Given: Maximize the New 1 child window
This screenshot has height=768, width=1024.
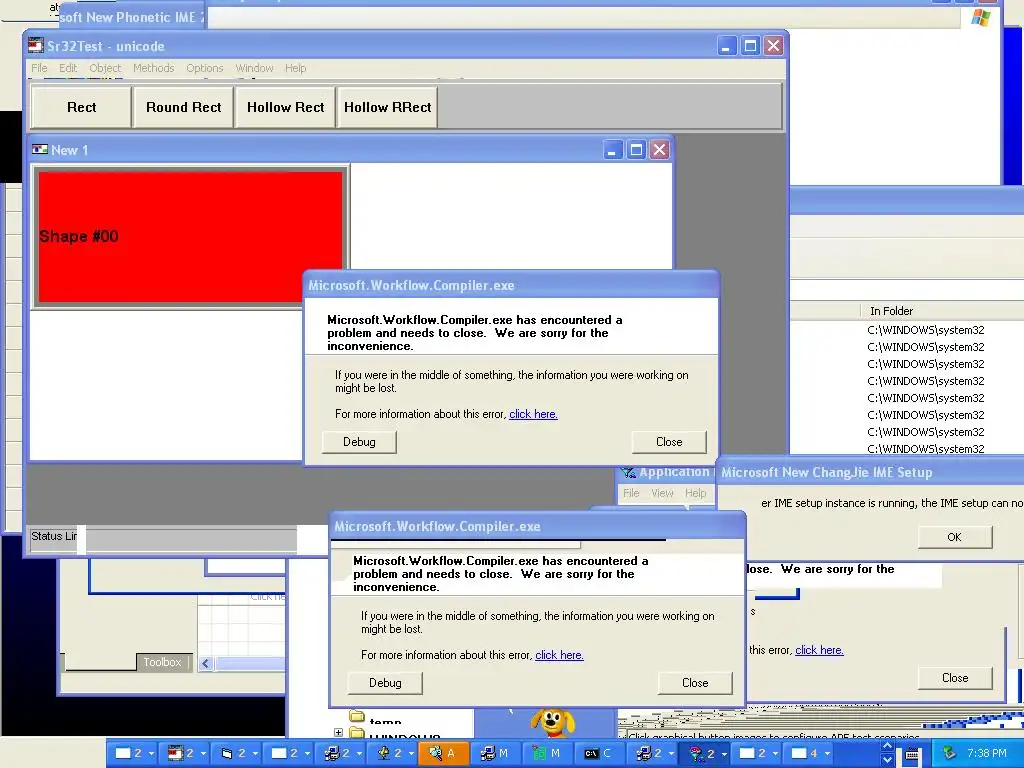Looking at the screenshot, I should [x=636, y=150].
